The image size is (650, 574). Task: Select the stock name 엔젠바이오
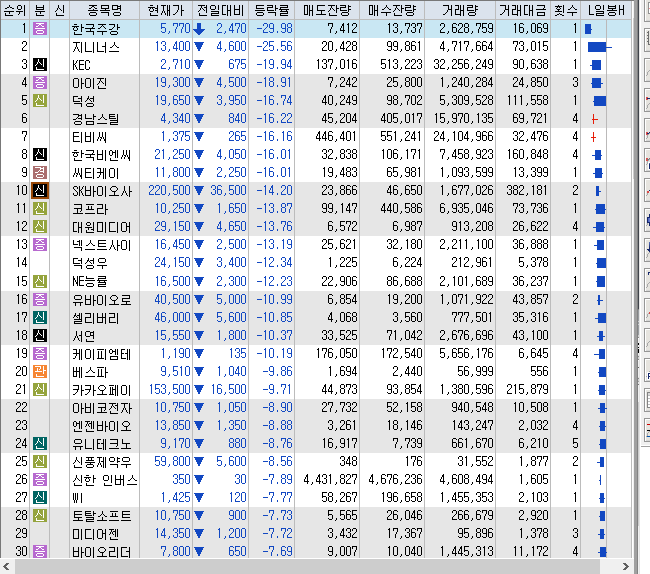point(102,426)
